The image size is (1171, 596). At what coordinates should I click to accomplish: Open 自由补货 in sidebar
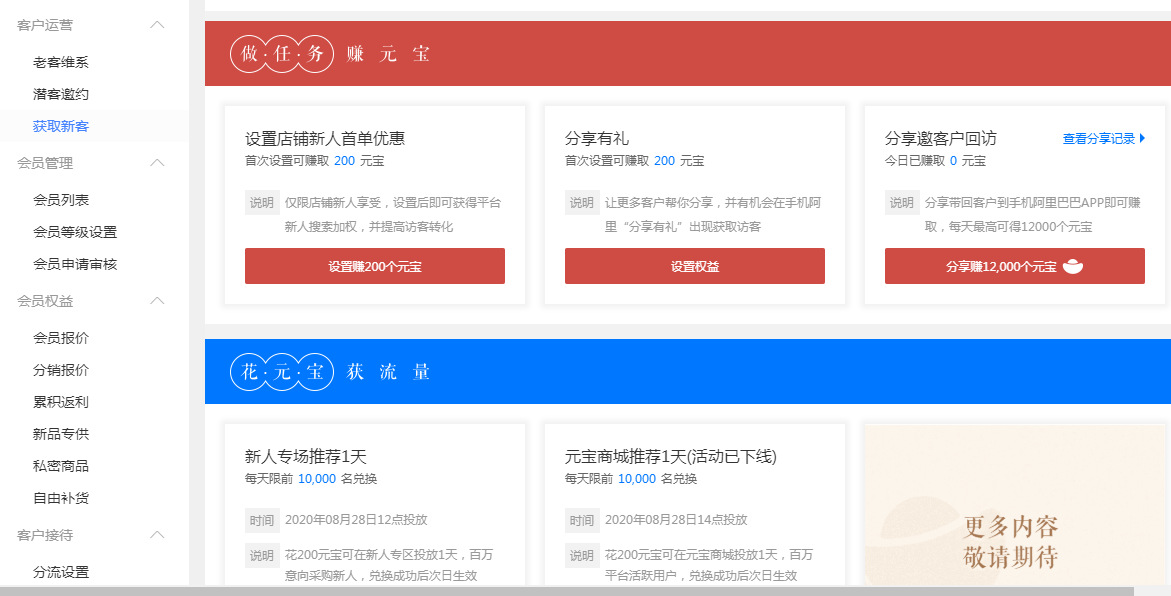(x=60, y=498)
